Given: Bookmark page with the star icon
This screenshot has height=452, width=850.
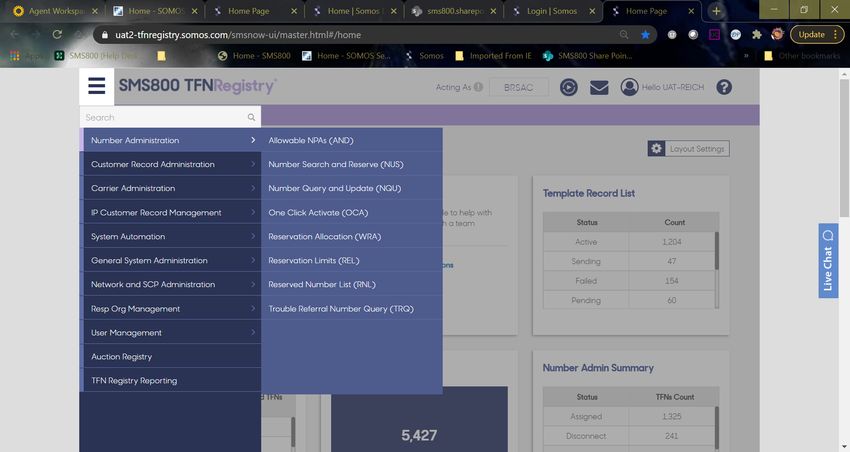Looking at the screenshot, I should pos(646,34).
